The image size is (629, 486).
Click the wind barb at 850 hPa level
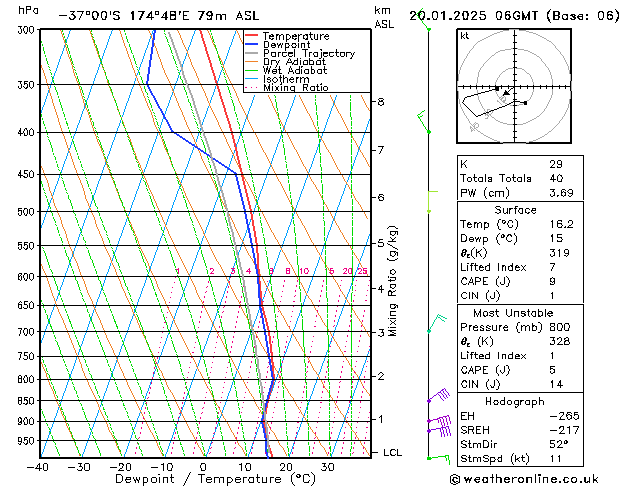pos(438,395)
